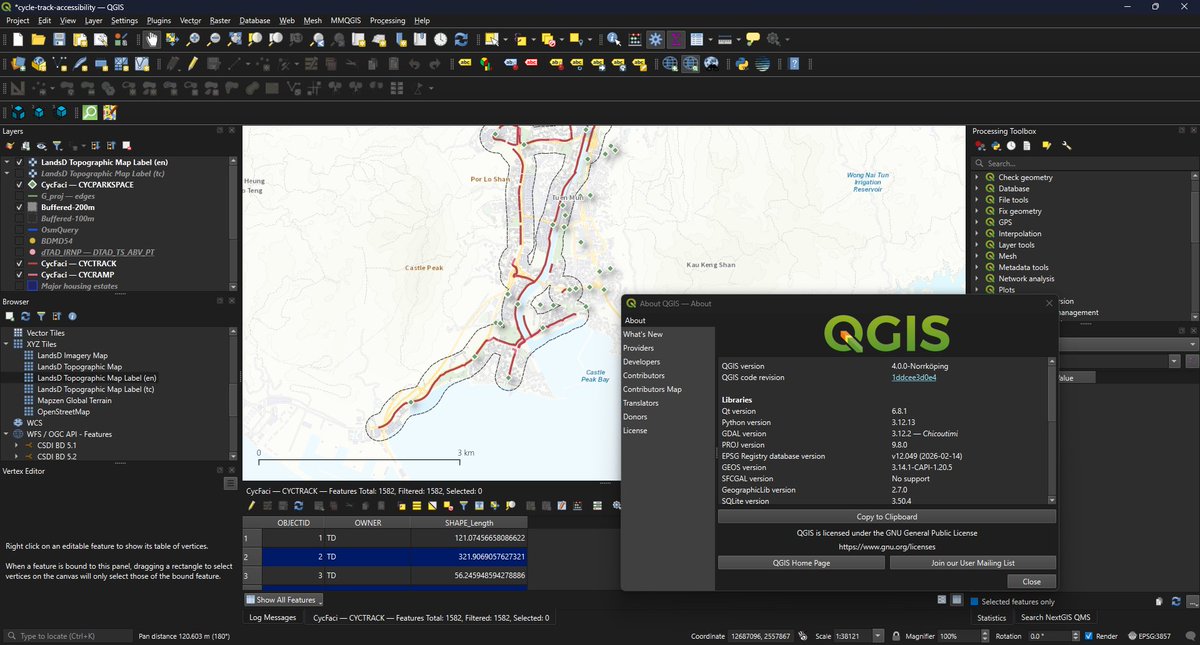Open the Processing menu
Viewport: 1200px width, 645px height.
click(387, 20)
